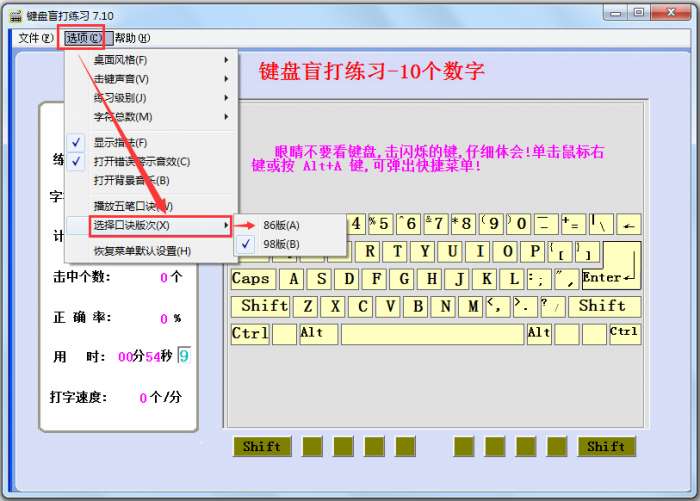
Task: Click the application icon in title bar
Action: coord(16,16)
